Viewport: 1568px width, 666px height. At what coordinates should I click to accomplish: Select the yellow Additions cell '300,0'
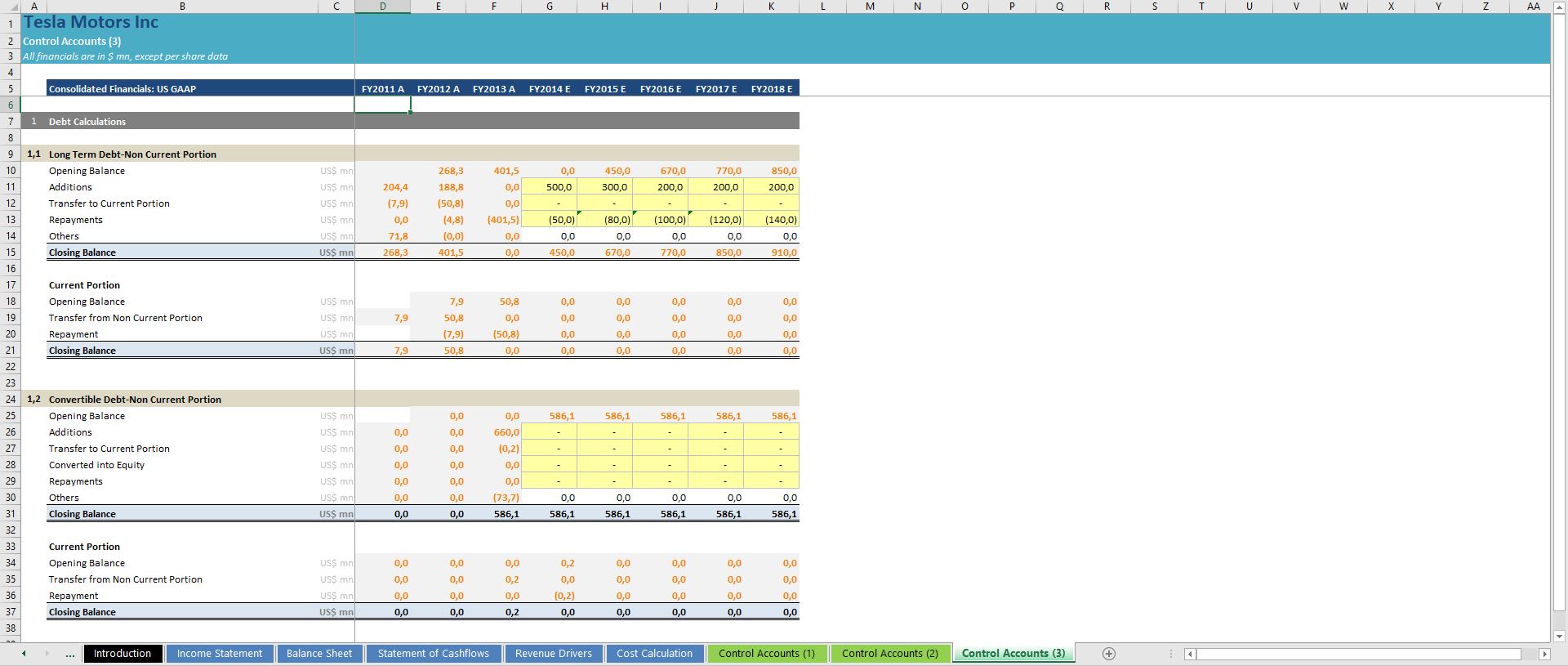(605, 187)
